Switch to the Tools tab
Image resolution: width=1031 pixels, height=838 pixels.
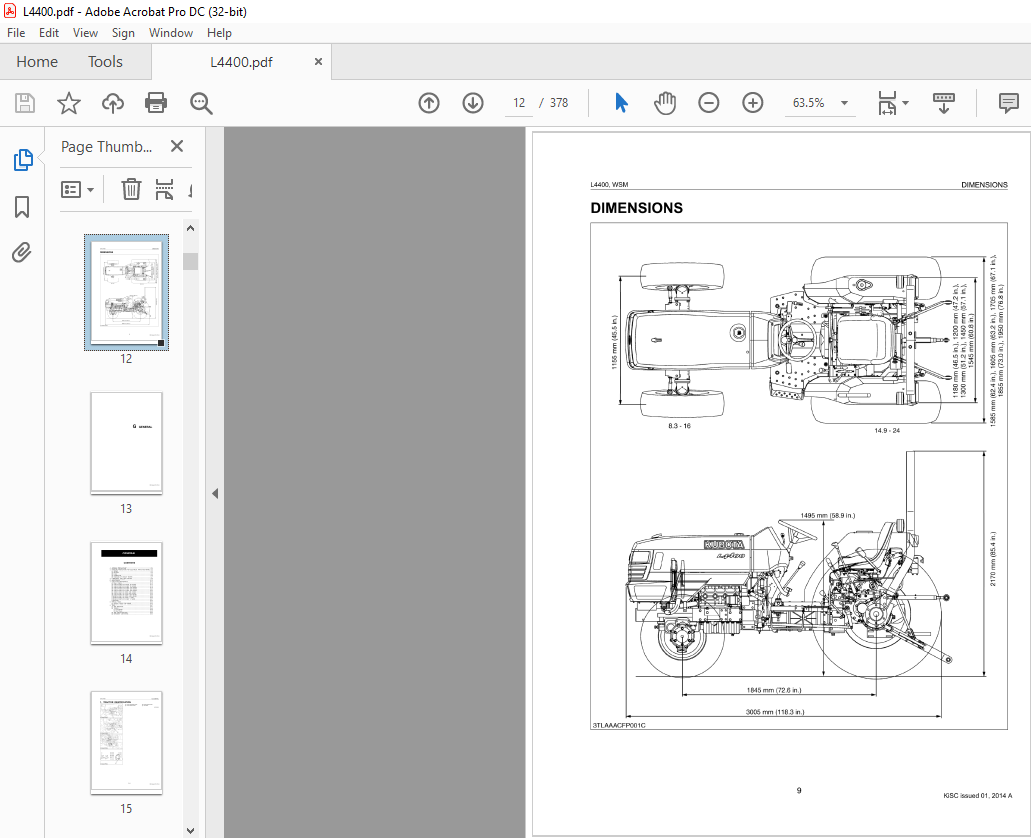105,62
